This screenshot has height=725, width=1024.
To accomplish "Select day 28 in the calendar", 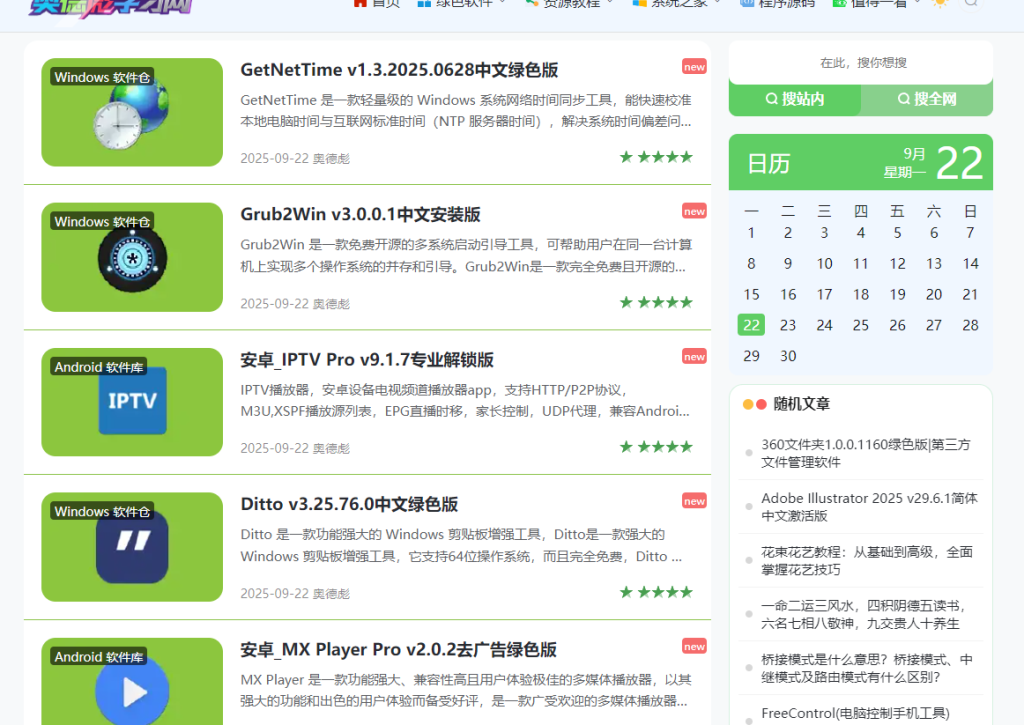I will pos(970,325).
